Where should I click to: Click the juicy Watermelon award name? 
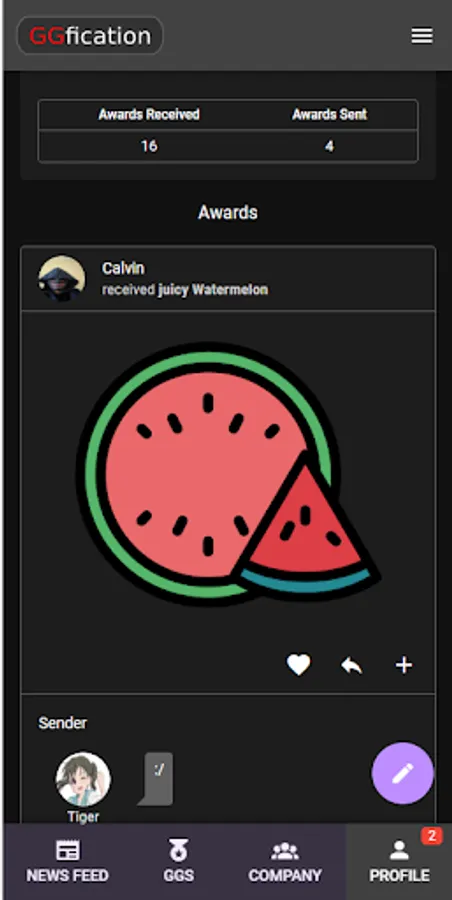pyautogui.click(x=213, y=290)
